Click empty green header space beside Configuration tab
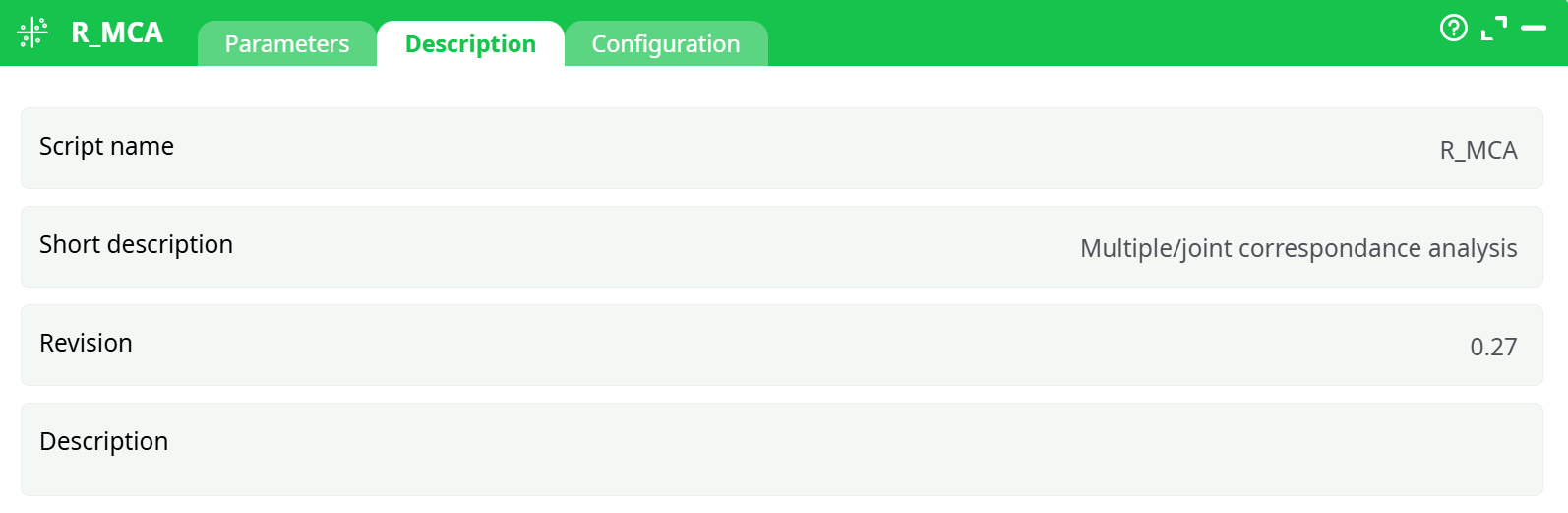The width and height of the screenshot is (1568, 513). pyautogui.click(x=1082, y=33)
